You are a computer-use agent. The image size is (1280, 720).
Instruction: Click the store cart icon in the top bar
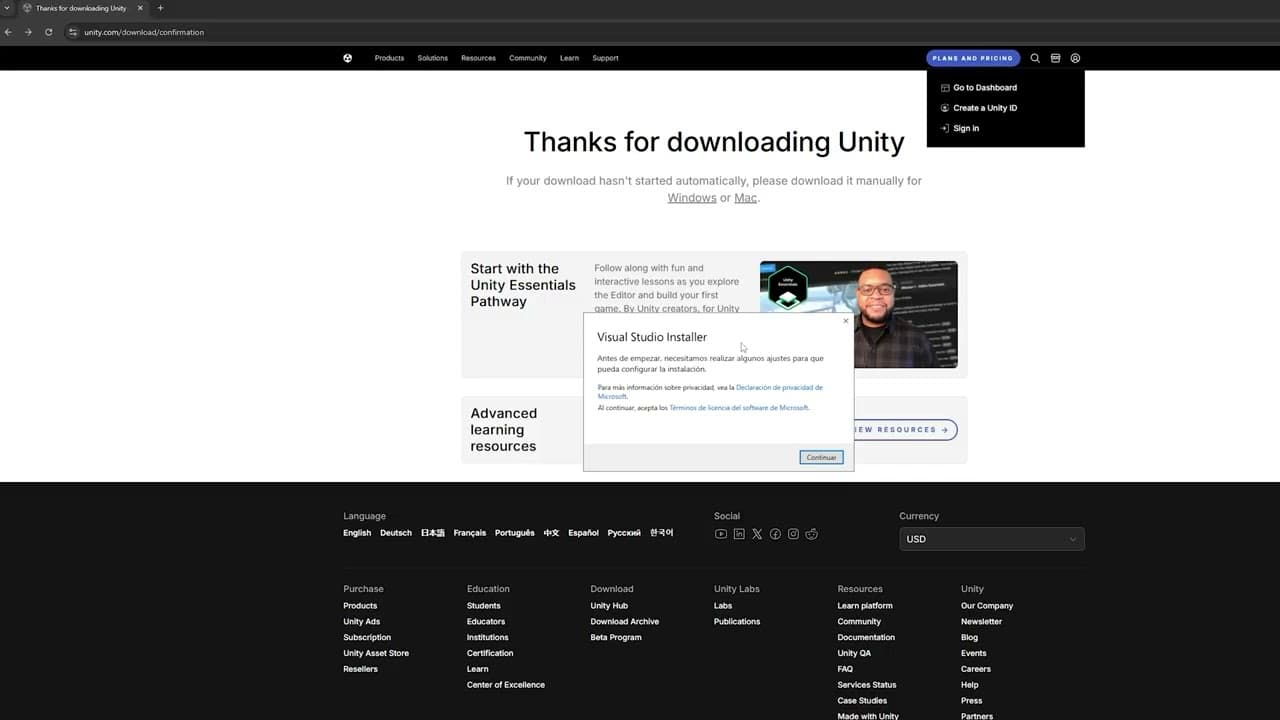click(1055, 58)
